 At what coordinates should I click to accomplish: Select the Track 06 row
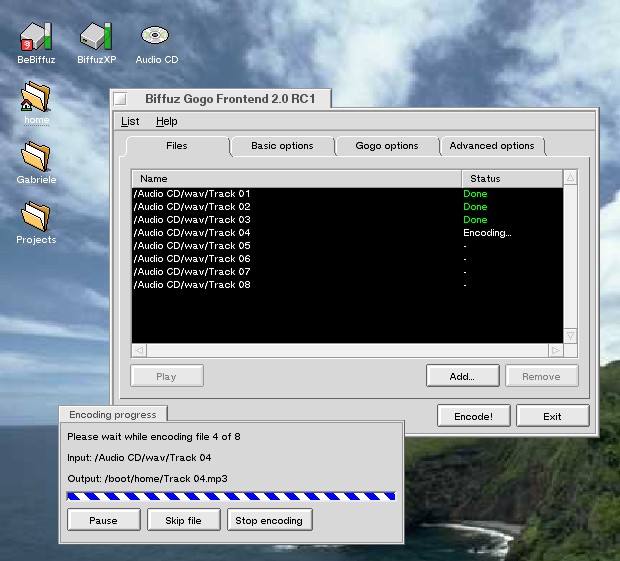pos(347,259)
